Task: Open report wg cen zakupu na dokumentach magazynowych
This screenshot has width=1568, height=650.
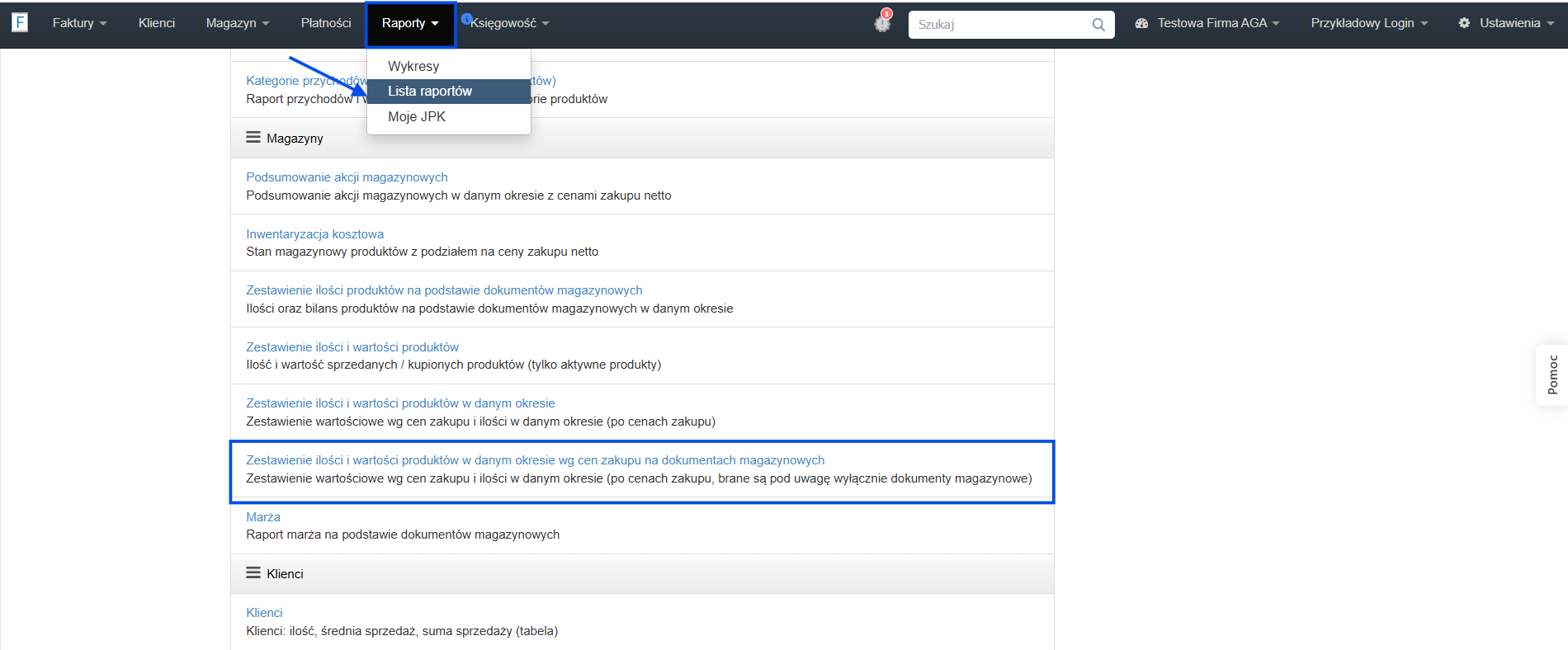Action: click(535, 460)
